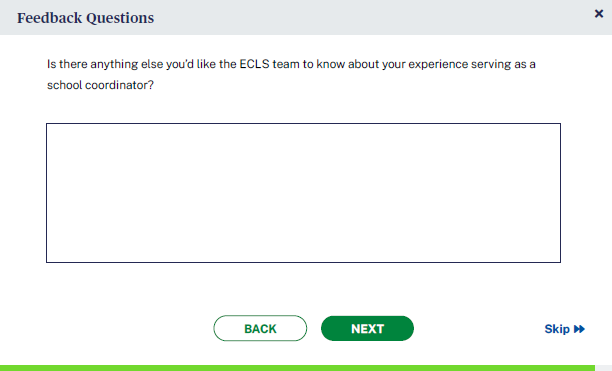The image size is (612, 371).
Task: Close the Feedback Questions dialog
Action: (599, 14)
